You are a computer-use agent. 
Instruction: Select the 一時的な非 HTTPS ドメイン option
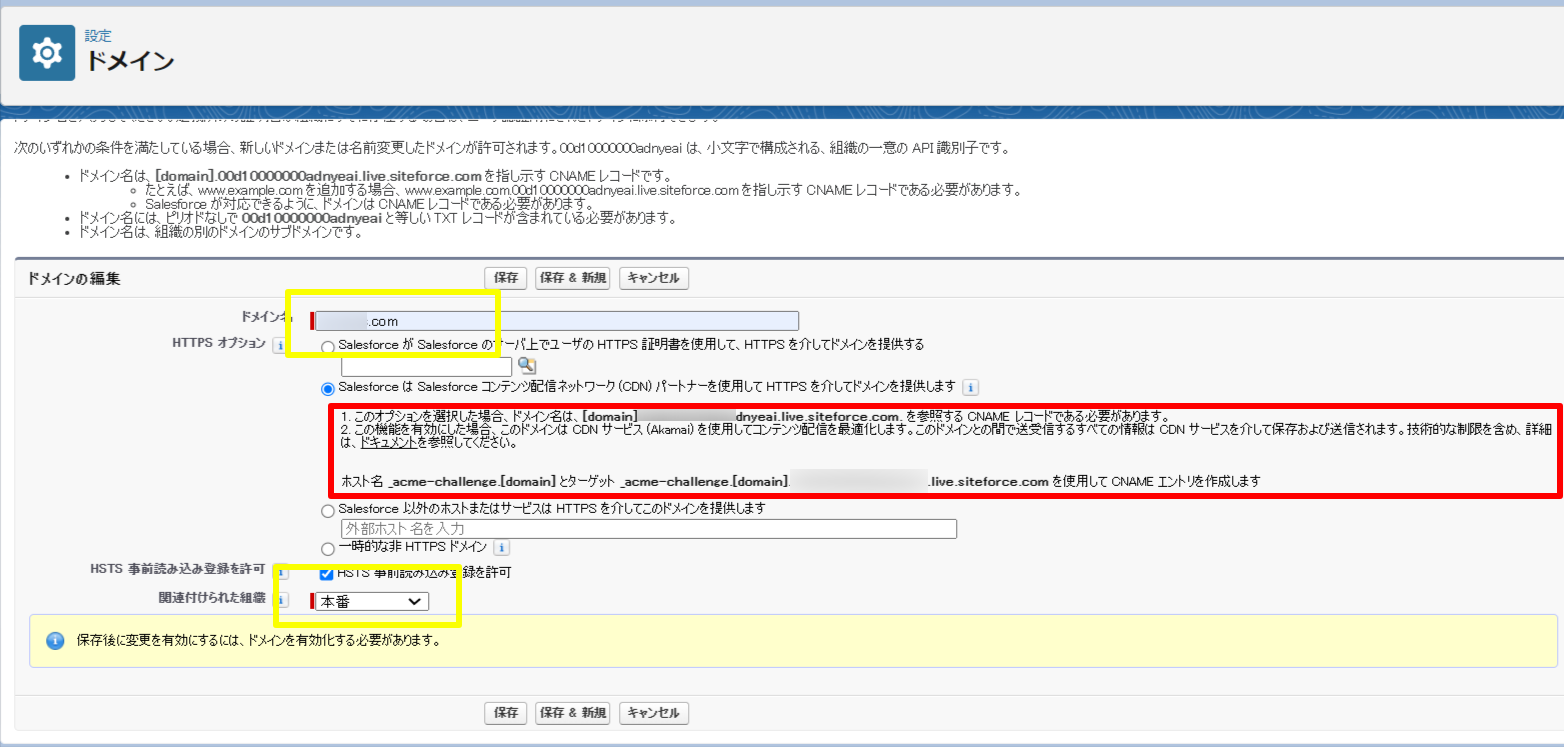point(328,549)
